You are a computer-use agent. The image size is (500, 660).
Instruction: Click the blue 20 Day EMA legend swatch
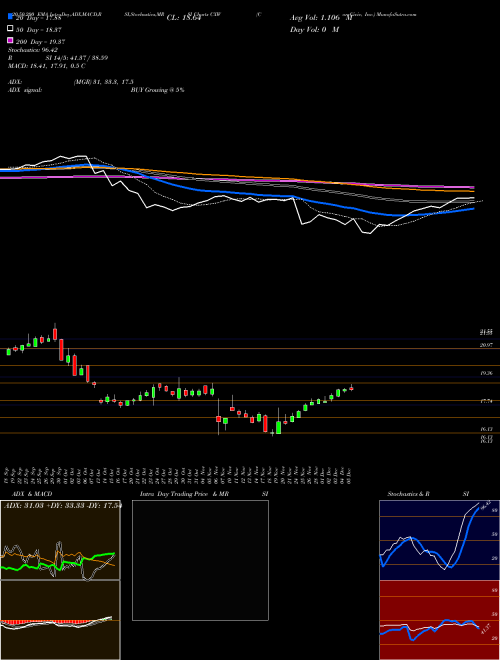coord(10,17)
